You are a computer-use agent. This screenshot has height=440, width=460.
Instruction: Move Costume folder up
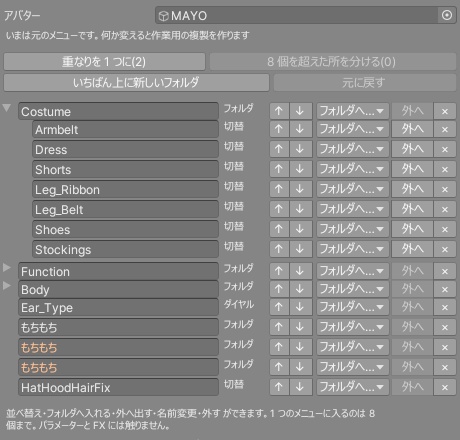click(x=279, y=111)
